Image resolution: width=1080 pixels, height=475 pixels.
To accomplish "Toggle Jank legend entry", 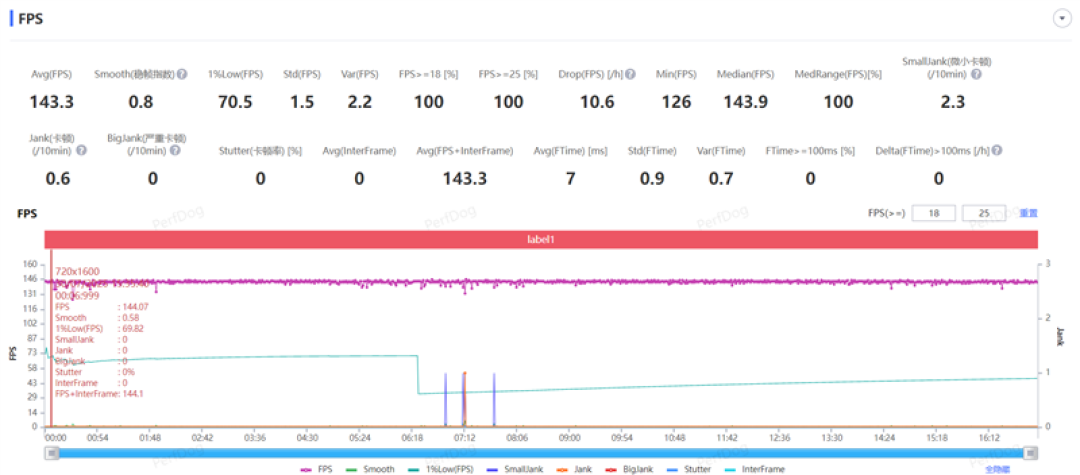I will click(572, 469).
